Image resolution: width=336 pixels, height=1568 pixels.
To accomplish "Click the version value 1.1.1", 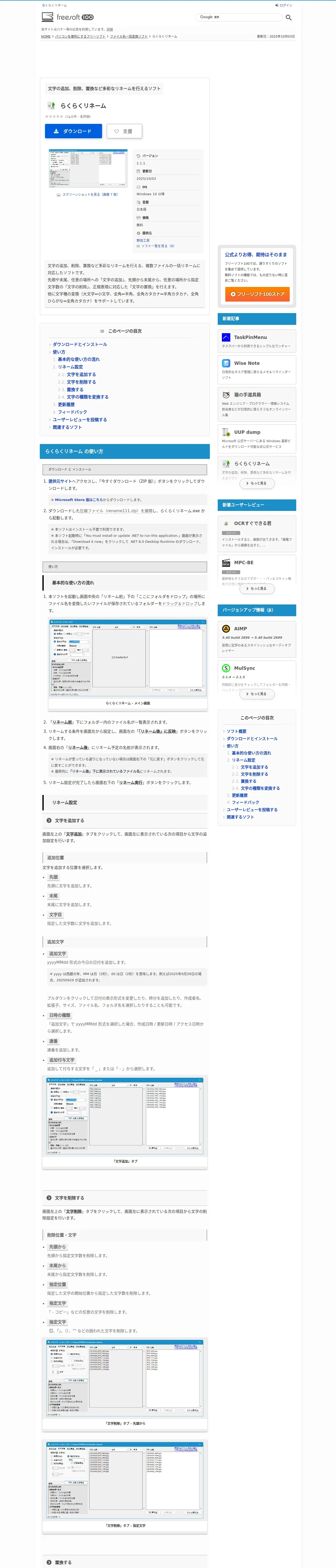I will coord(141,163).
